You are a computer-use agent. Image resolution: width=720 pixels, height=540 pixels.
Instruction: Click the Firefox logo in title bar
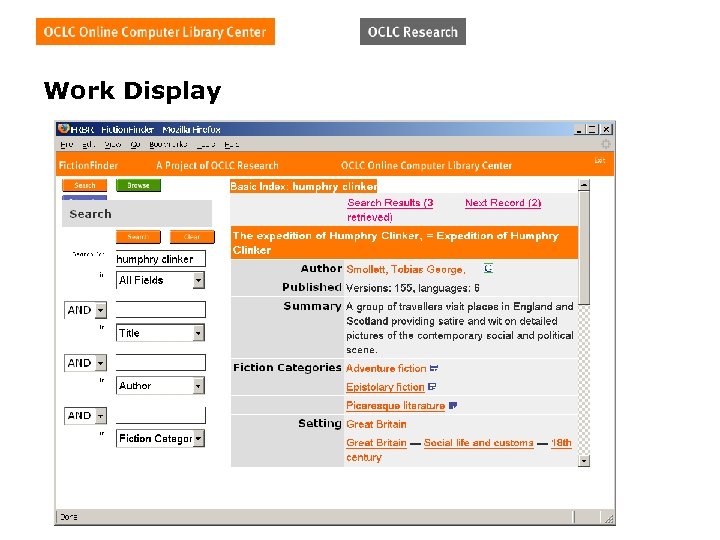64,129
